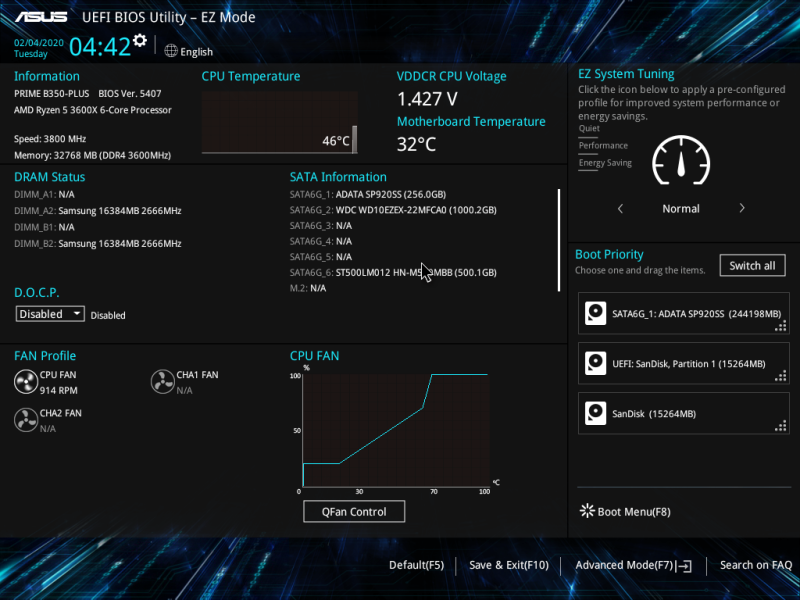
Task: Select the Quiet tuning profile
Action: pos(589,129)
